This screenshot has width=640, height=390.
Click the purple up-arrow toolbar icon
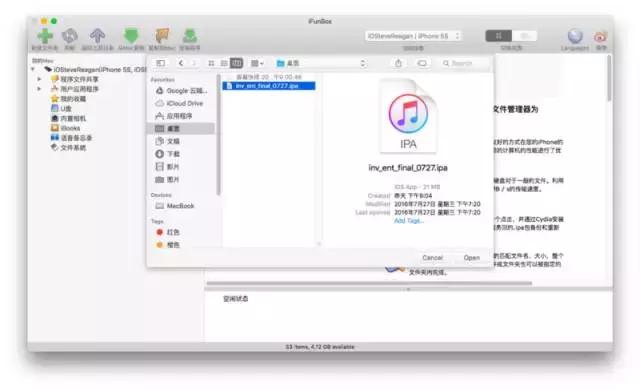(x=97, y=36)
